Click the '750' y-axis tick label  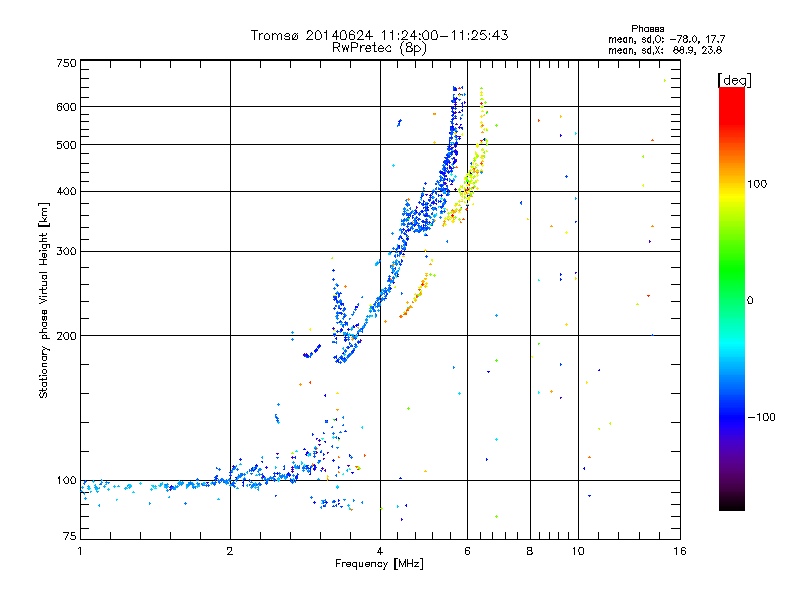(x=66, y=63)
